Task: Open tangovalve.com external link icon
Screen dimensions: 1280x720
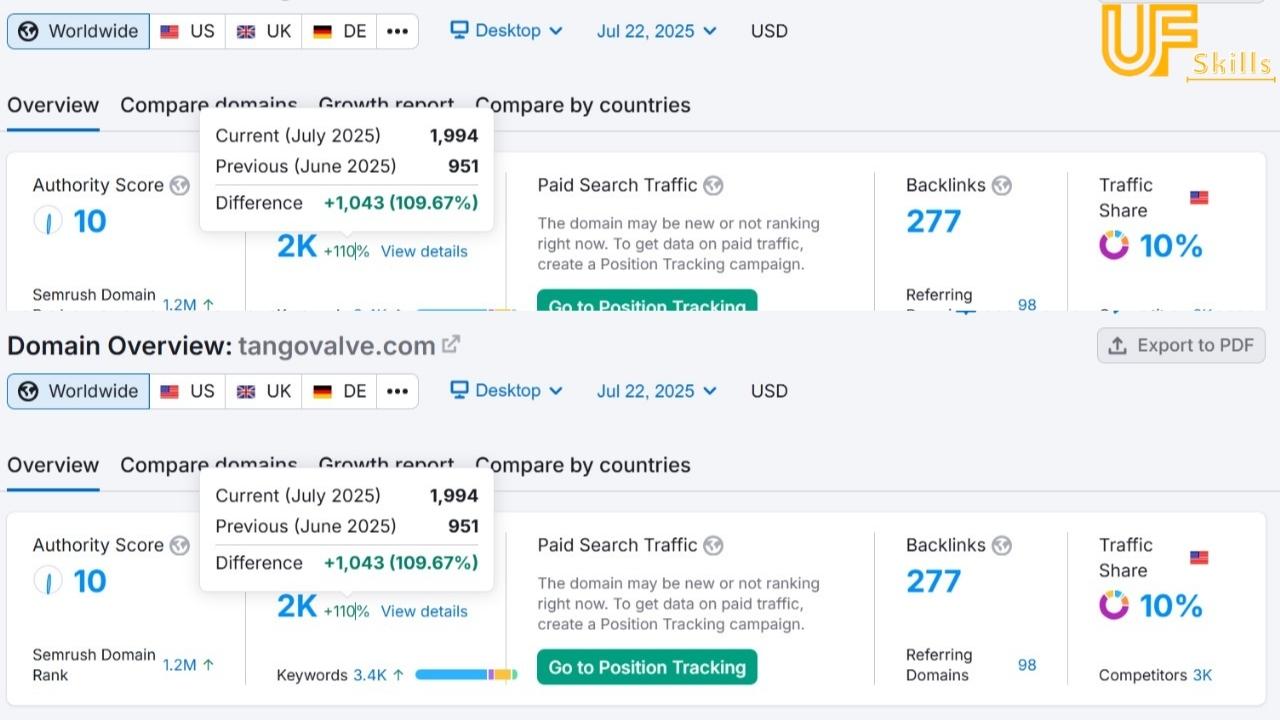Action: [451, 345]
